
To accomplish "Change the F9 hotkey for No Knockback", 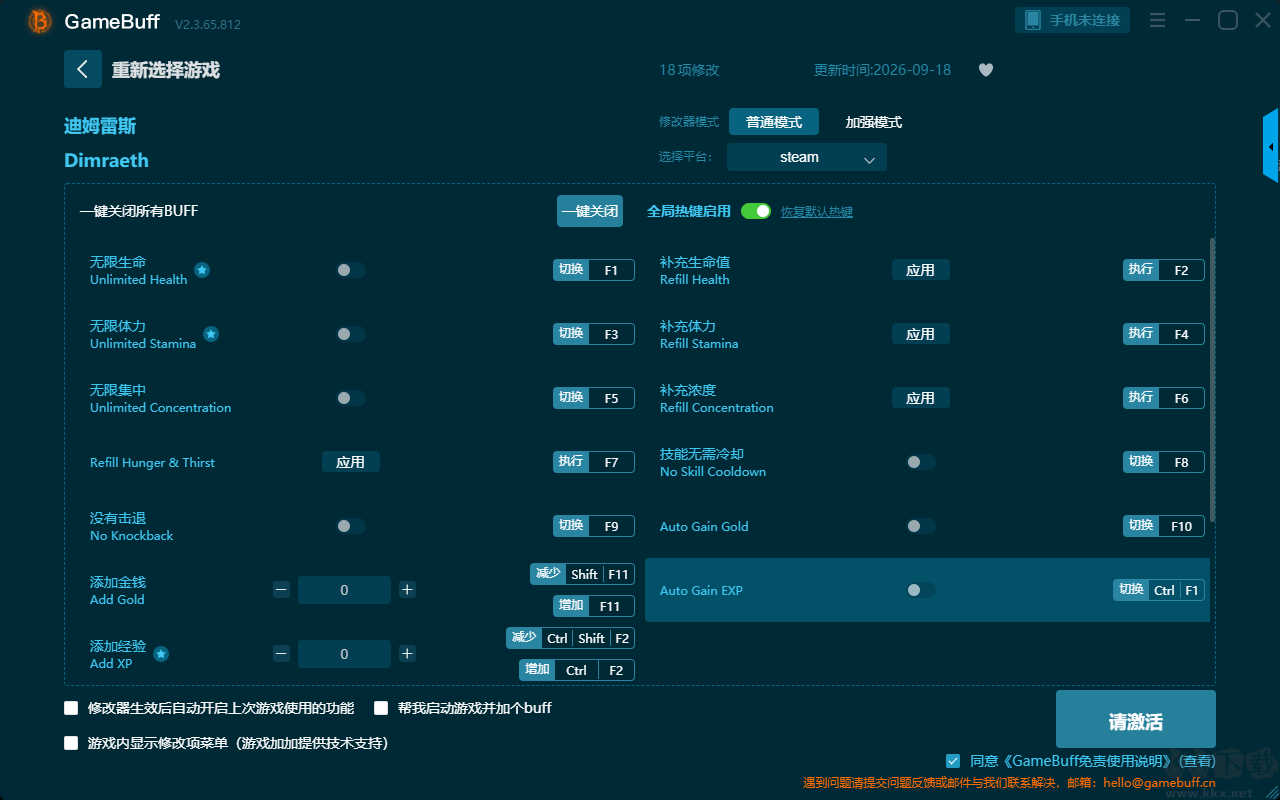I will 611,526.
